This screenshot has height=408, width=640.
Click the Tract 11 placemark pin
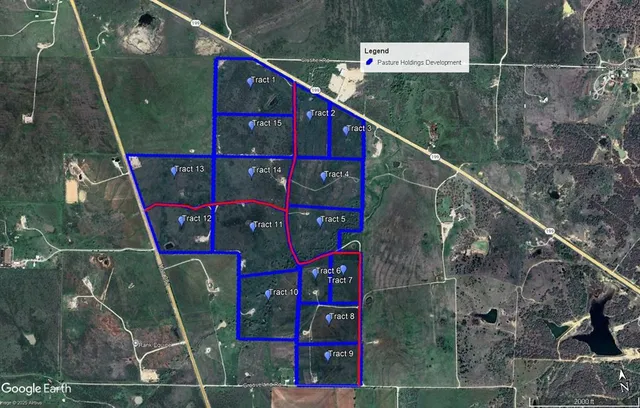254,225
